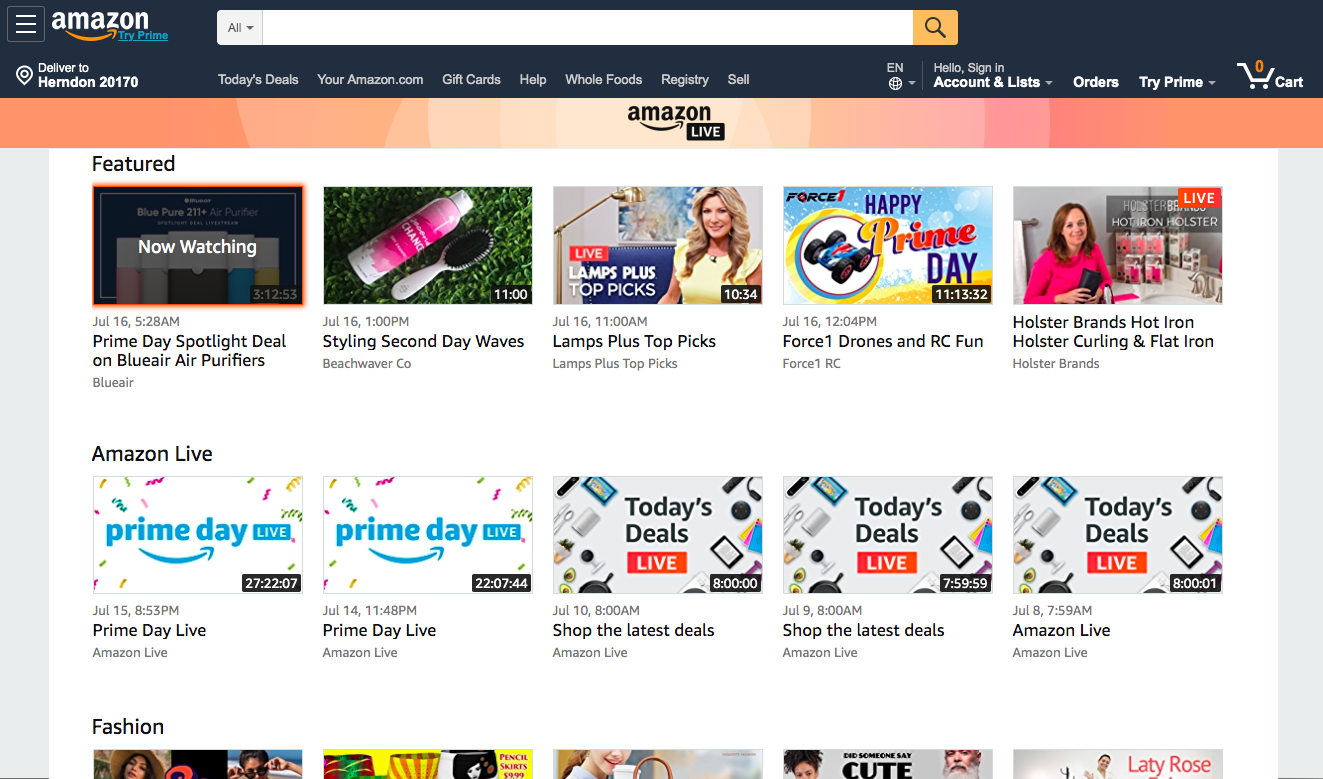The image size is (1323, 779).
Task: Click inside the search text field
Action: pyautogui.click(x=587, y=28)
